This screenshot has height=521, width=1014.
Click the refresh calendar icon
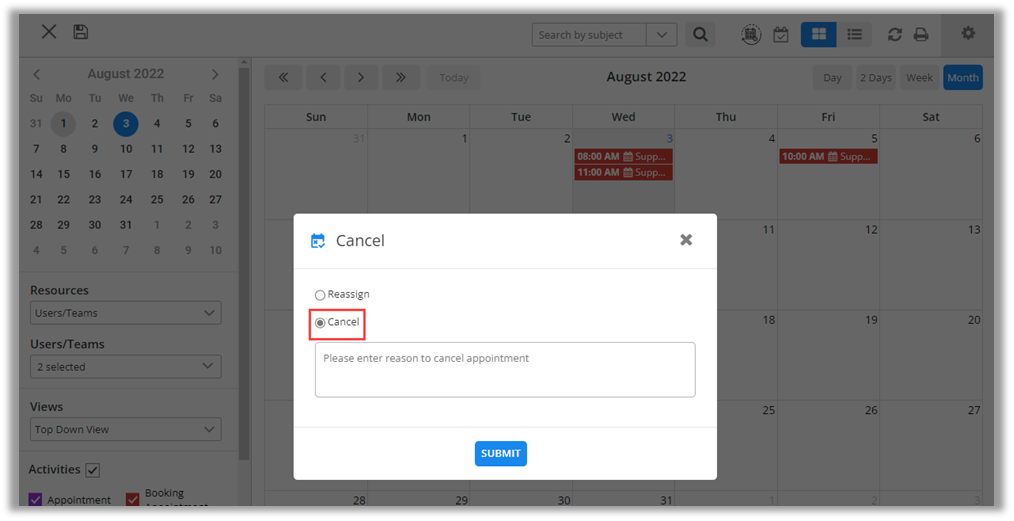[x=894, y=35]
